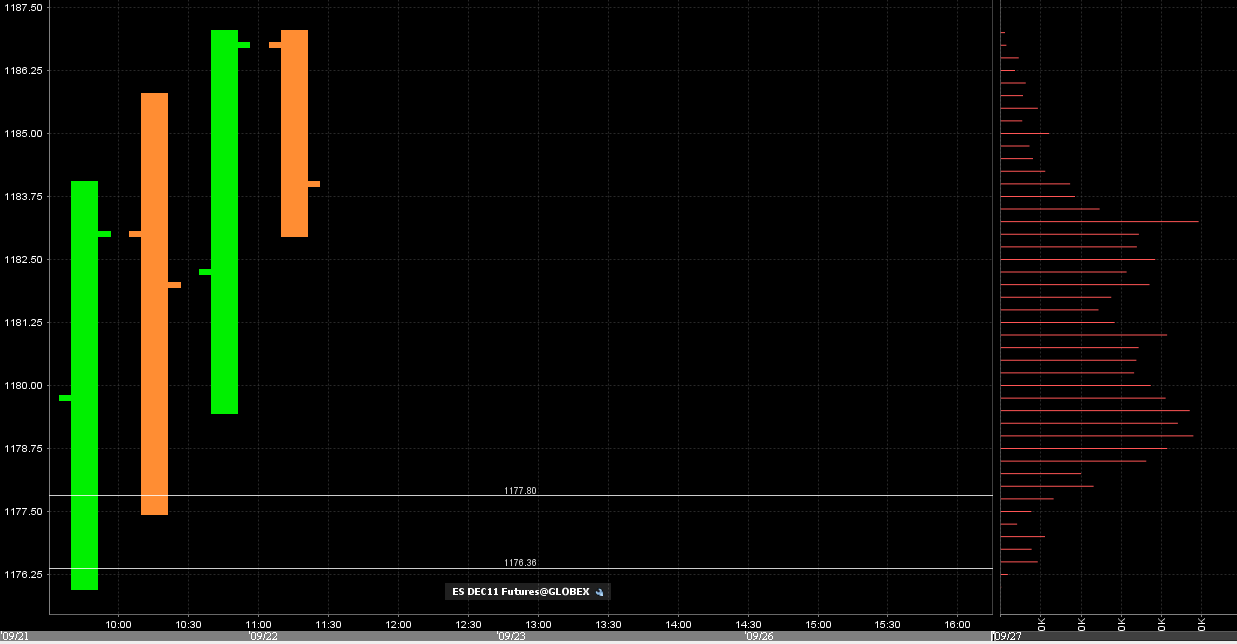The width and height of the screenshot is (1237, 644).
Task: Click the wrench icon beside the ES DEC11 label
Action: (599, 592)
